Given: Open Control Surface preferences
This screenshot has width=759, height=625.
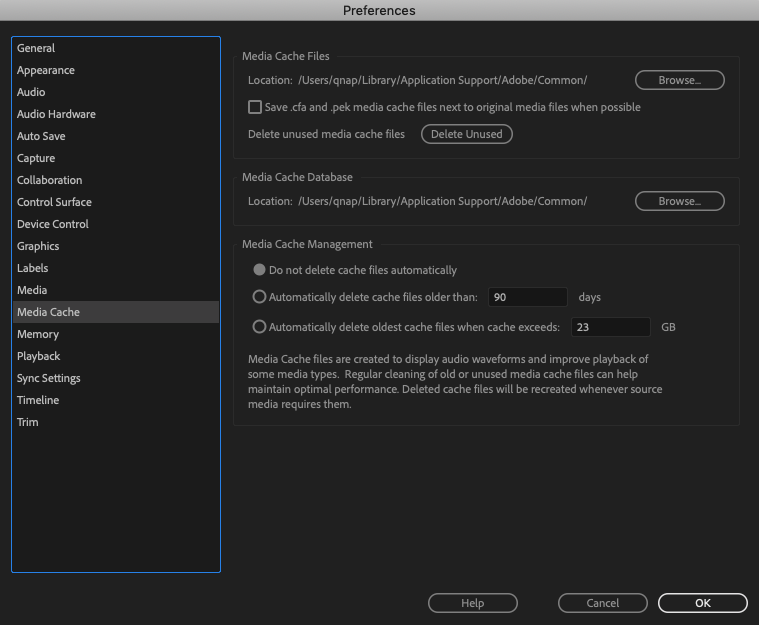Looking at the screenshot, I should click(116, 202).
